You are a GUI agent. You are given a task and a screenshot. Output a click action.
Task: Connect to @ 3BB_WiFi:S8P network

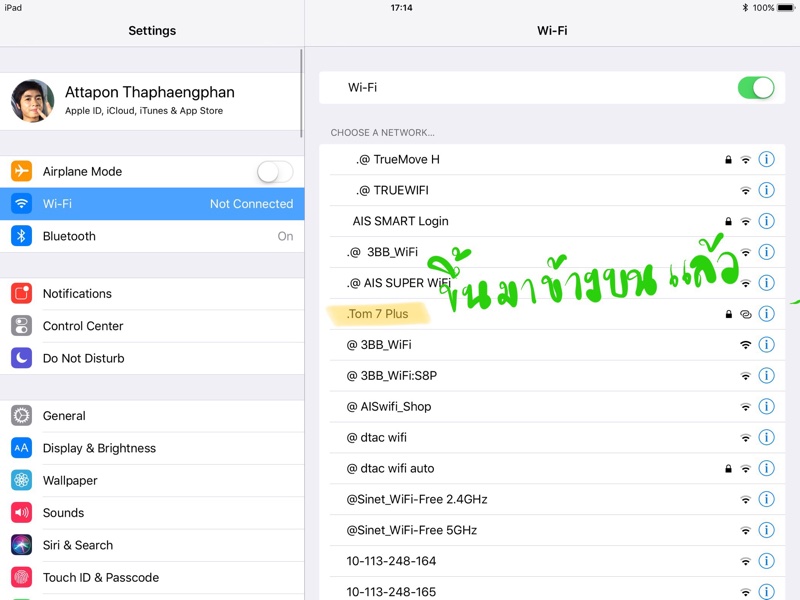[392, 376]
